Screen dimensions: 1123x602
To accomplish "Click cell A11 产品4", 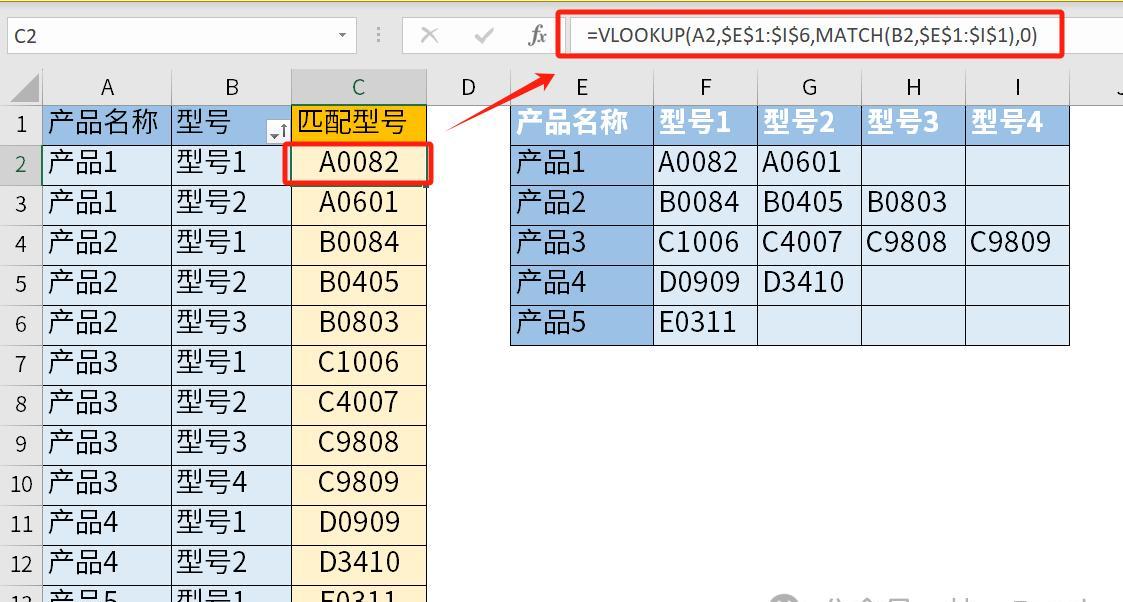I will pyautogui.click(x=107, y=525).
